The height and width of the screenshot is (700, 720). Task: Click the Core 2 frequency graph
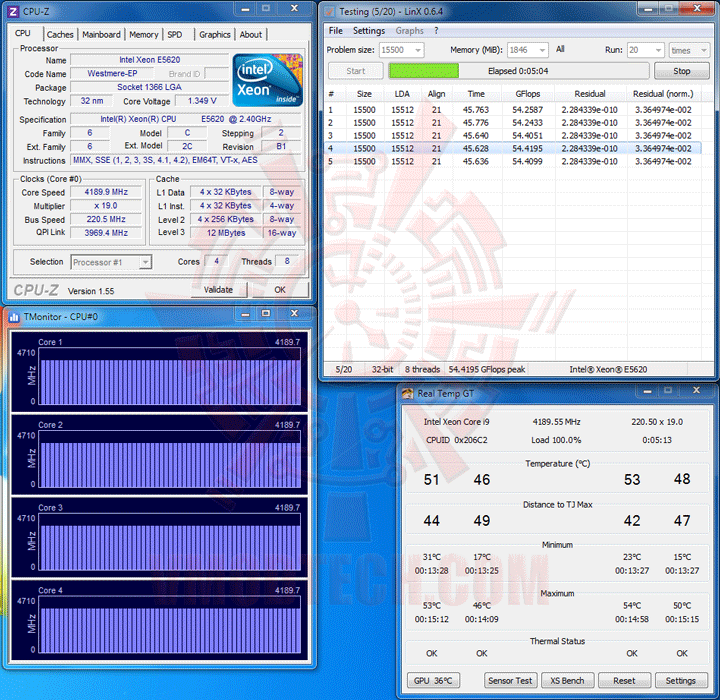coord(170,459)
